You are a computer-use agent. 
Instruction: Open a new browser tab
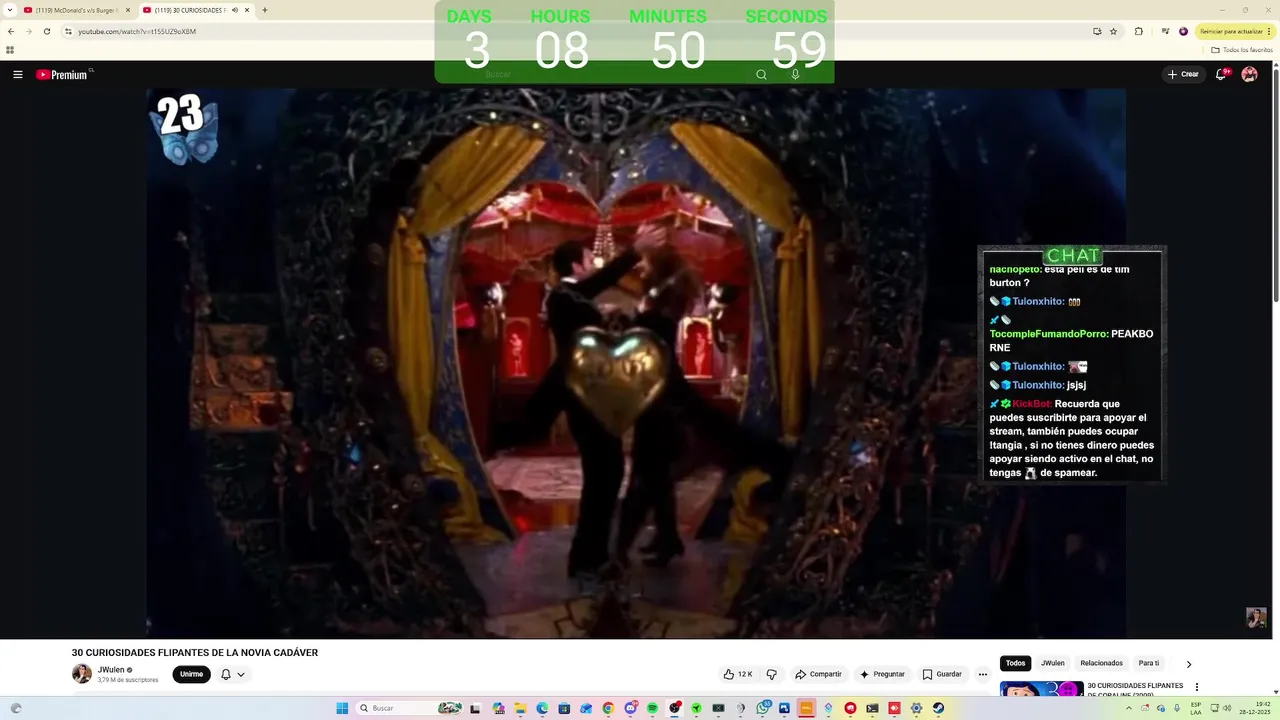click(x=265, y=10)
